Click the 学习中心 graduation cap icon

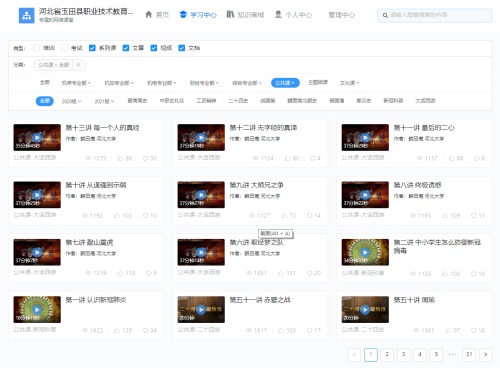[183, 14]
